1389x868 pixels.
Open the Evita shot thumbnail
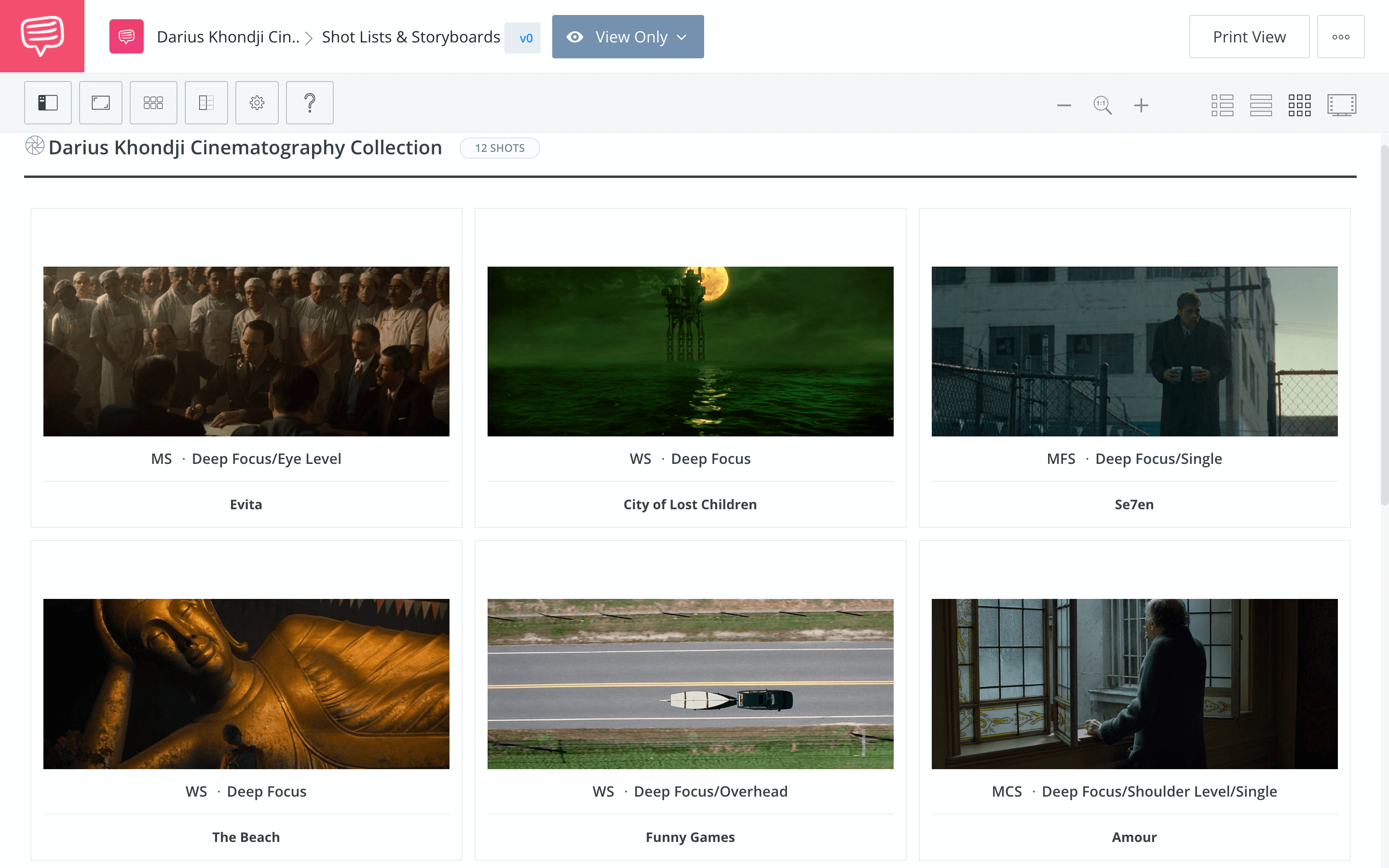[x=246, y=352]
